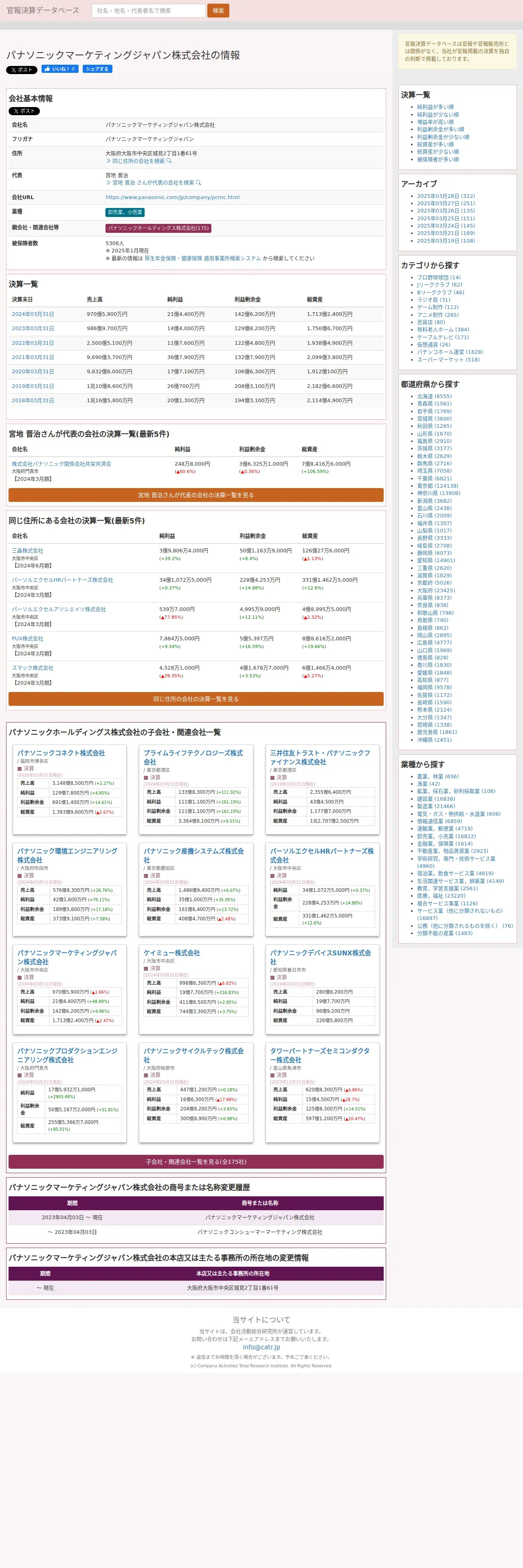Open the 2018年03月31日 settlement row link
This screenshot has width=523, height=1568.
click(x=33, y=401)
